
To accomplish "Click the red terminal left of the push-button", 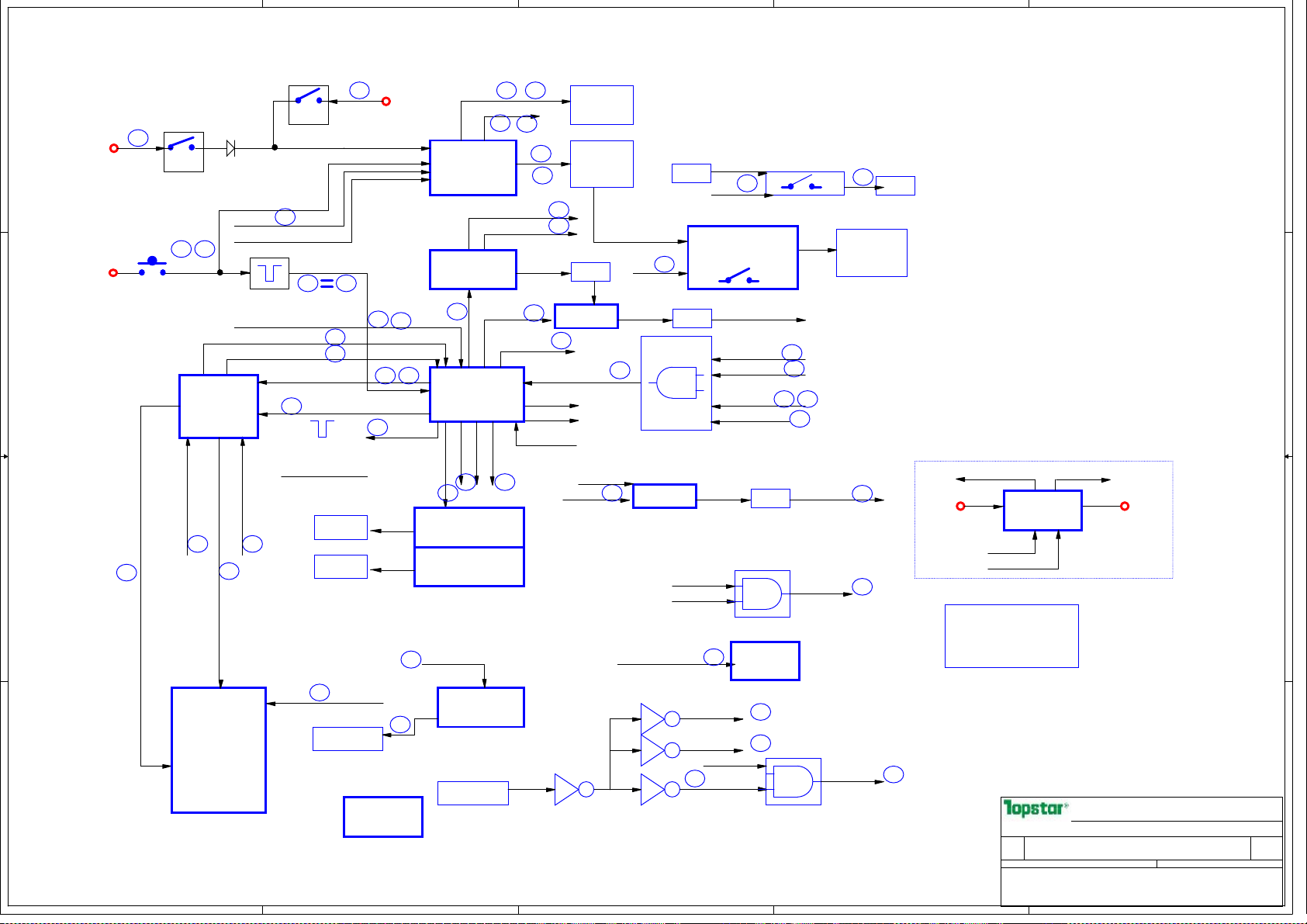I will (113, 273).
